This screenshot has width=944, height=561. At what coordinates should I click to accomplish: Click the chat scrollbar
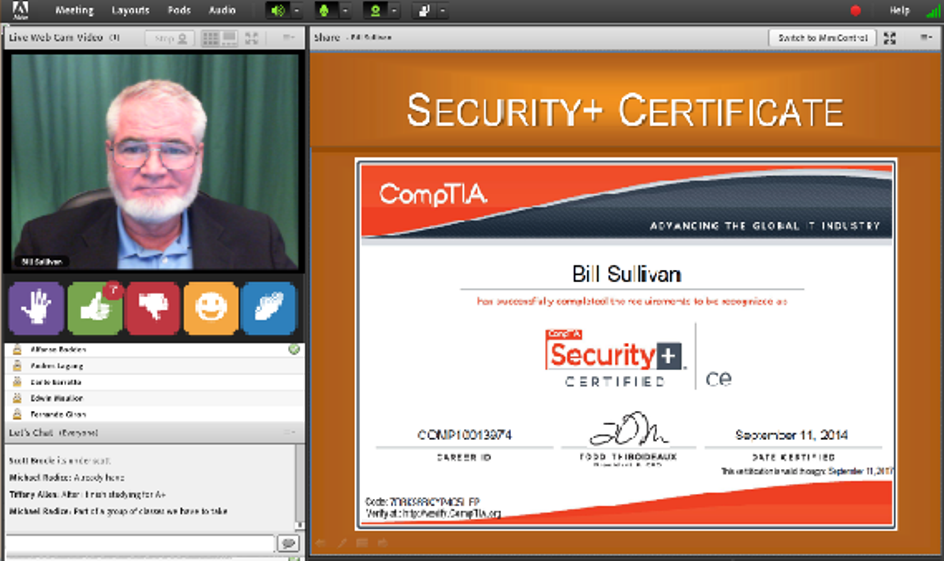coord(299,485)
